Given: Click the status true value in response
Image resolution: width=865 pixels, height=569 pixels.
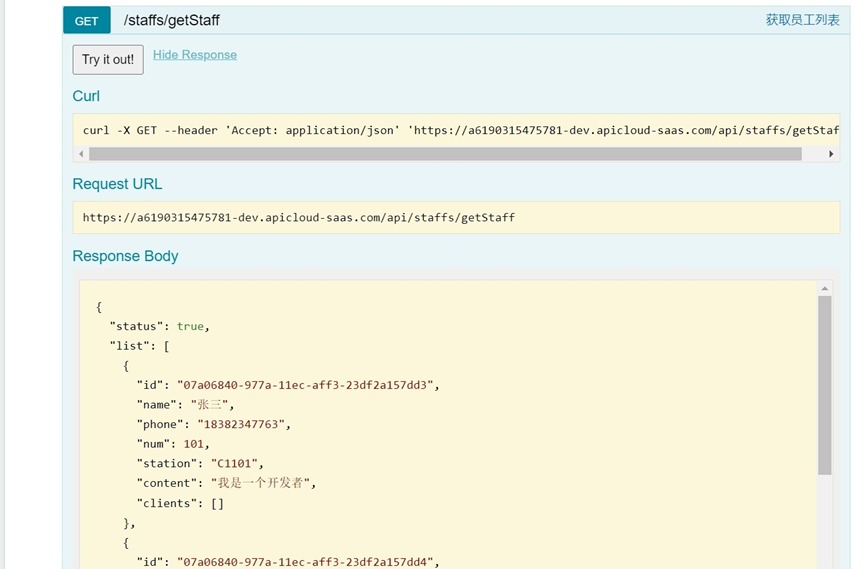Looking at the screenshot, I should pos(190,326).
